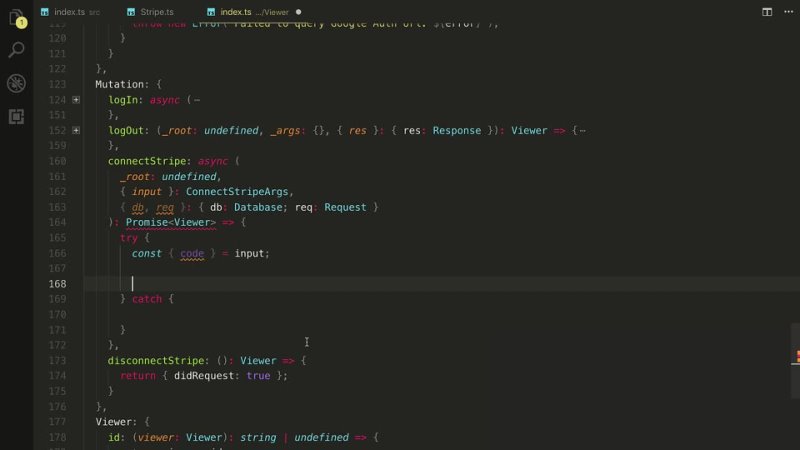This screenshot has width=800, height=450.
Task: Click didRequest on line 174
Action: click(204, 376)
